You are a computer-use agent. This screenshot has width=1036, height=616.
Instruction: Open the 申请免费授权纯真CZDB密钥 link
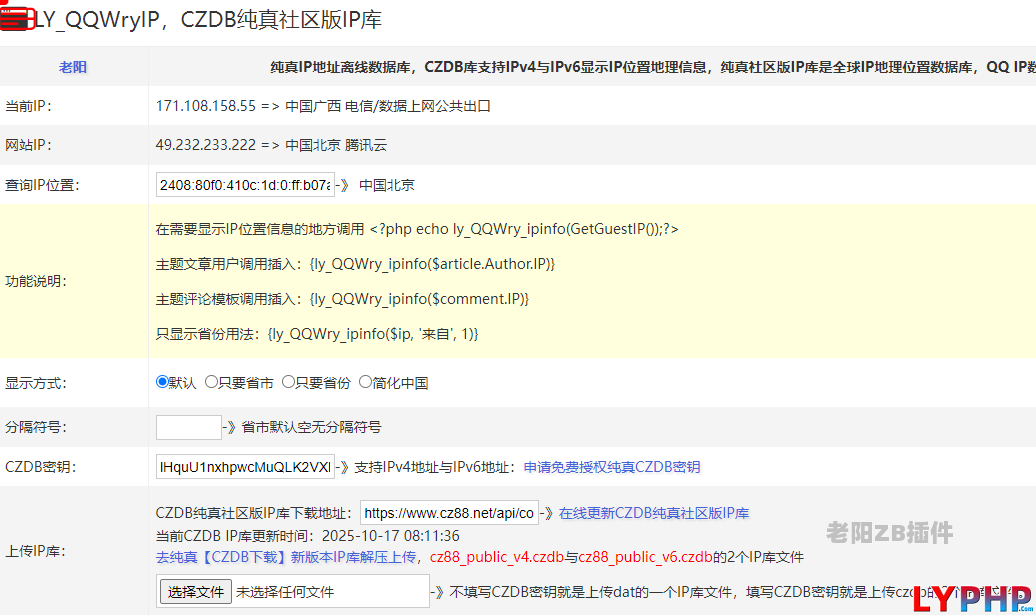pos(611,467)
